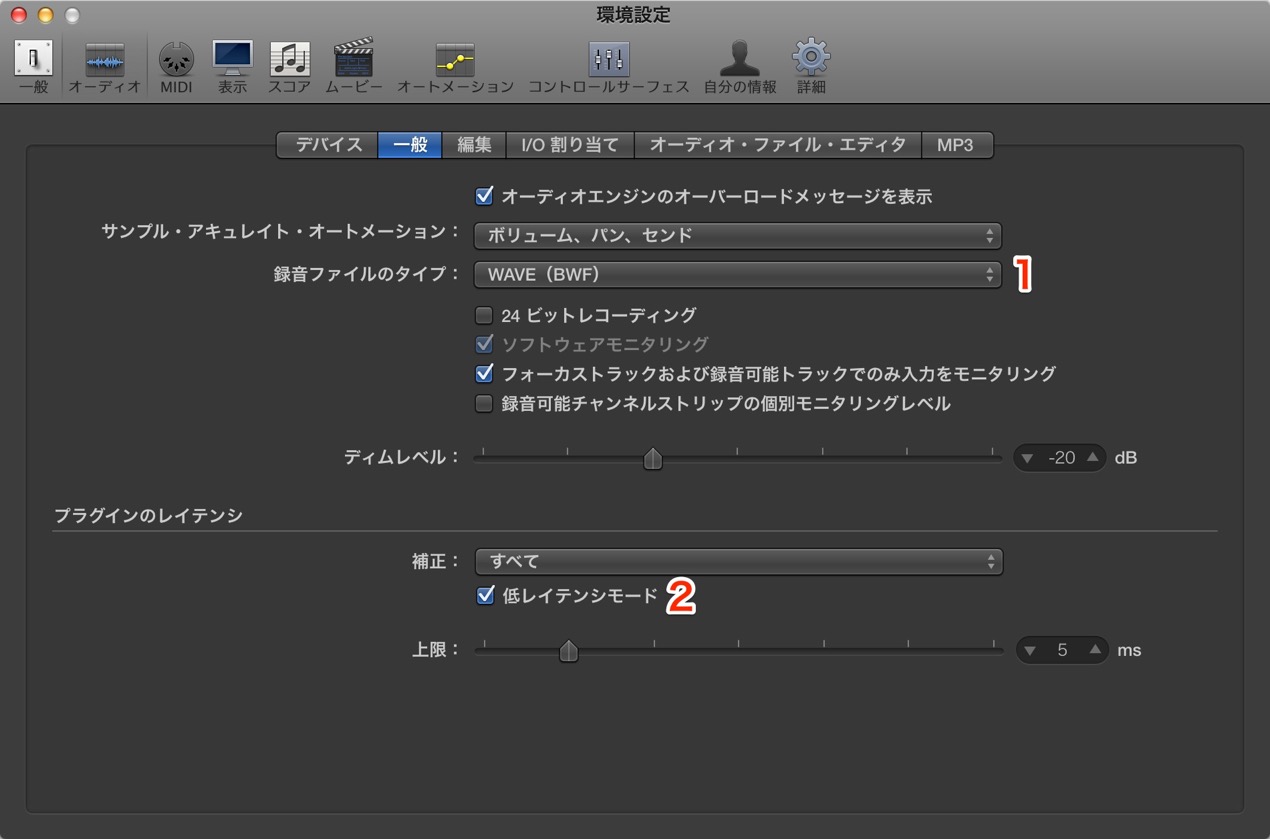Open the オートメーション preferences icon
The height and width of the screenshot is (839, 1270).
click(455, 60)
